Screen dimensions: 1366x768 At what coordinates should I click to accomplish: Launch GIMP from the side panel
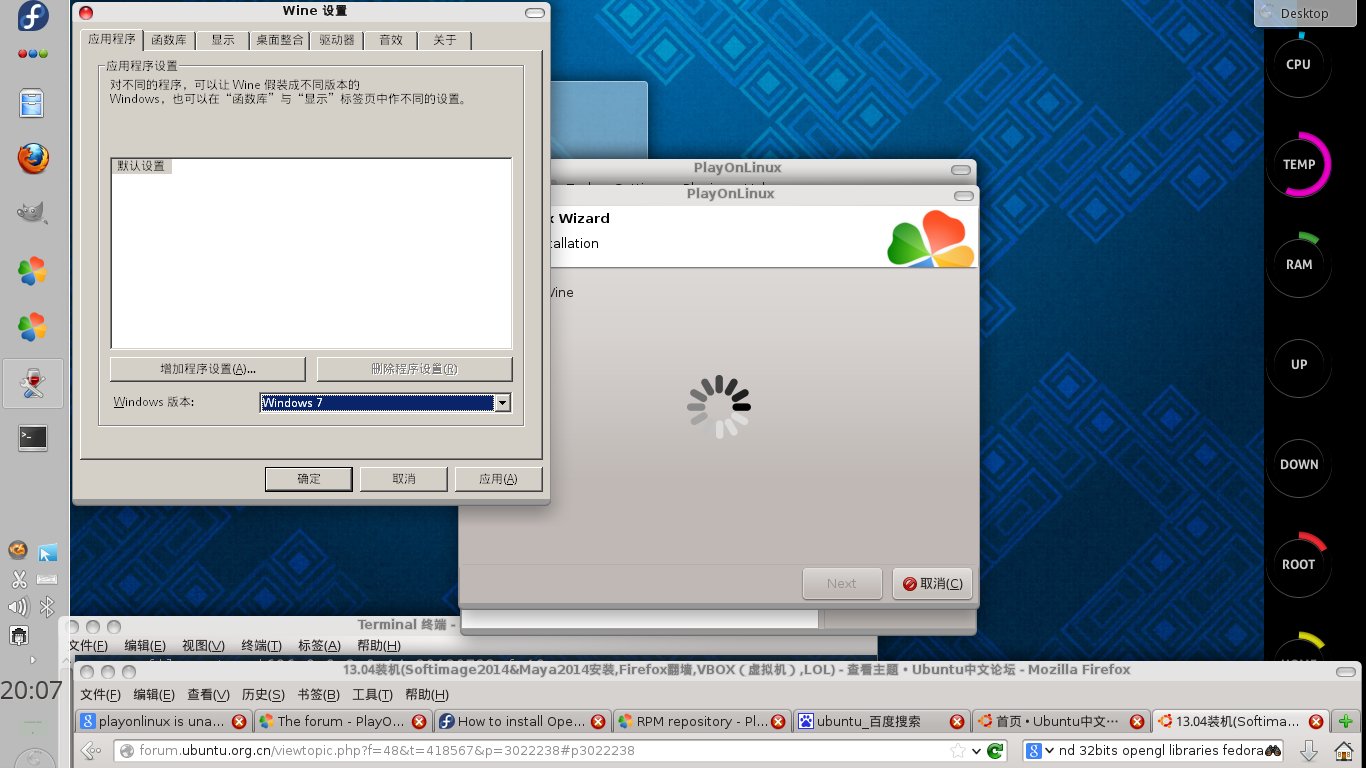tap(33, 212)
